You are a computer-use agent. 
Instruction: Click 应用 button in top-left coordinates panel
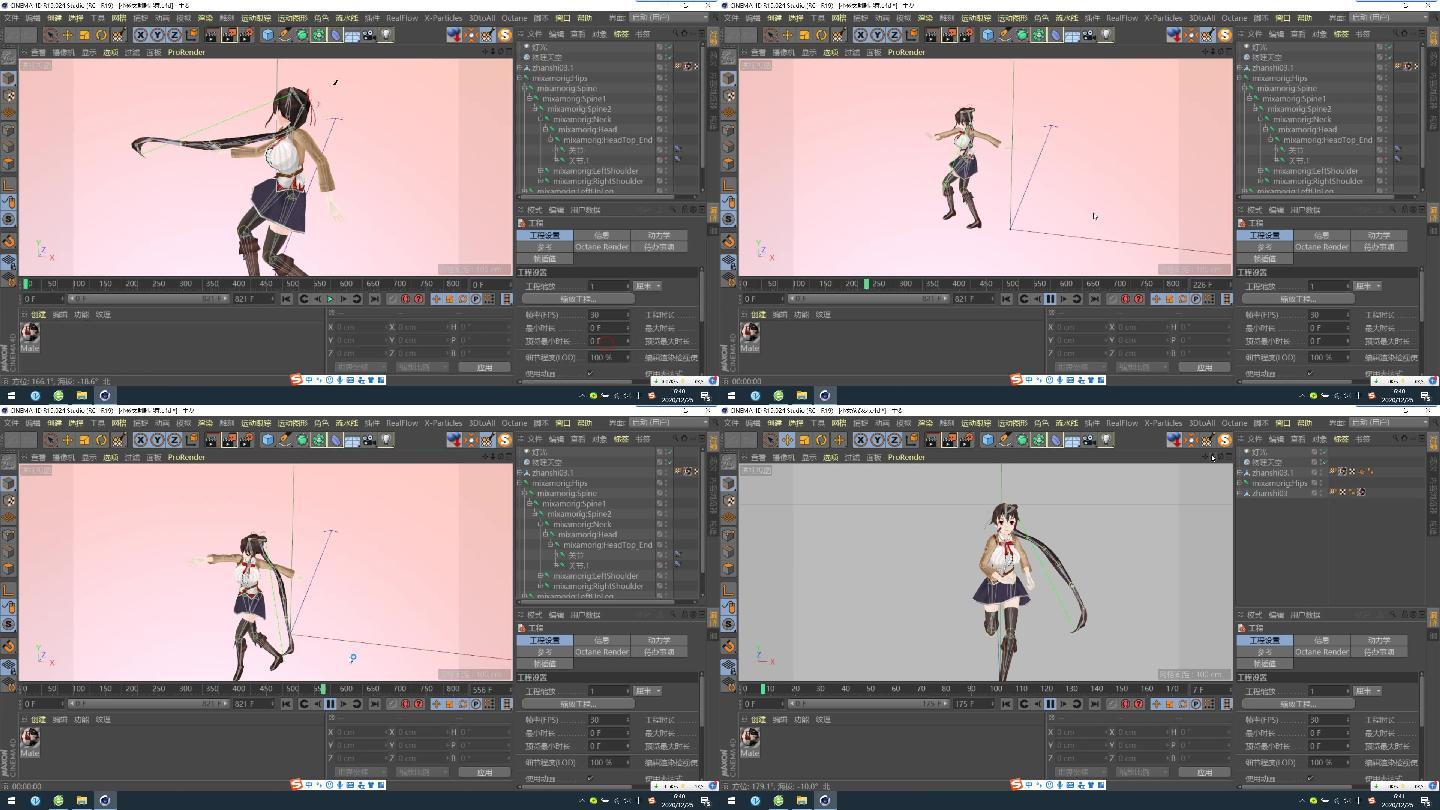tap(485, 367)
